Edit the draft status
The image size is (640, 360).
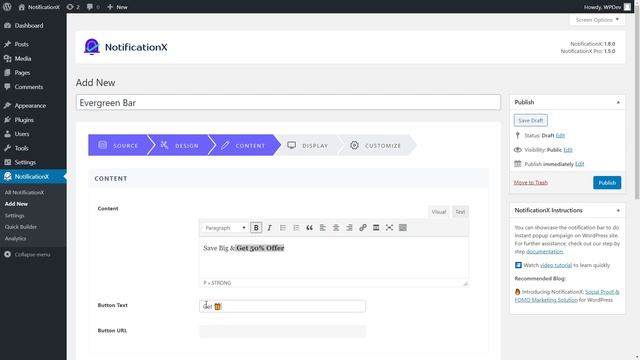click(560, 136)
